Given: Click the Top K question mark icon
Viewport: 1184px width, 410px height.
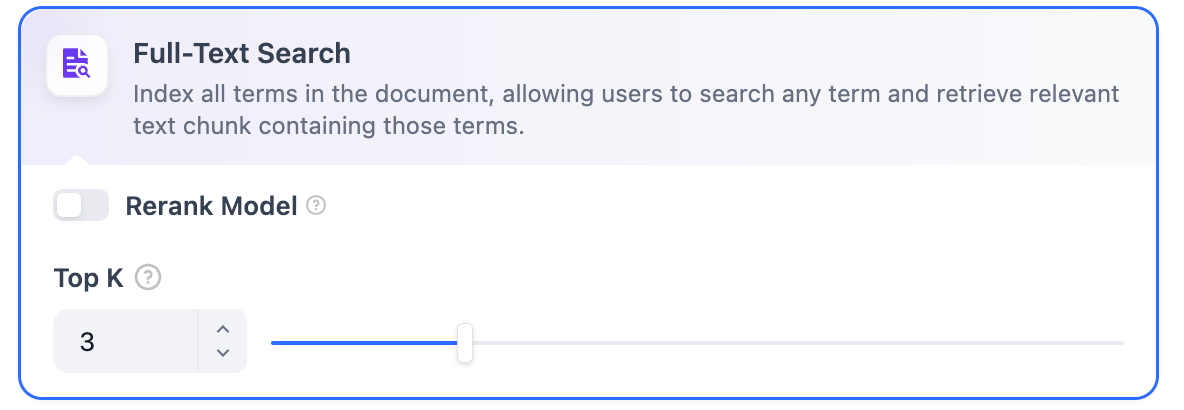Looking at the screenshot, I should coord(148,277).
